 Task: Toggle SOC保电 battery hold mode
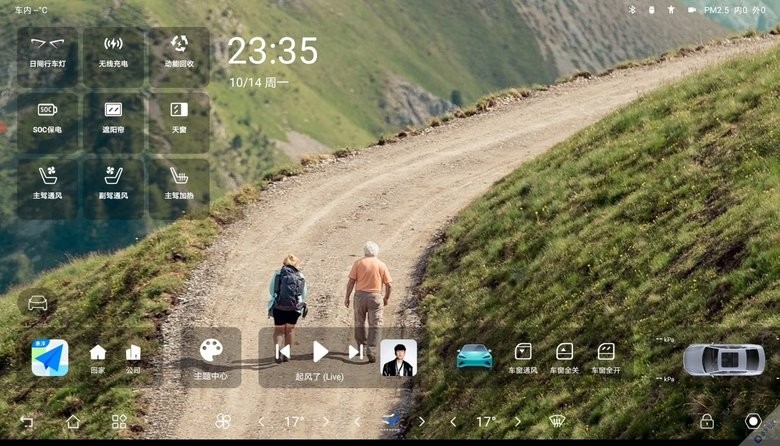click(x=47, y=119)
